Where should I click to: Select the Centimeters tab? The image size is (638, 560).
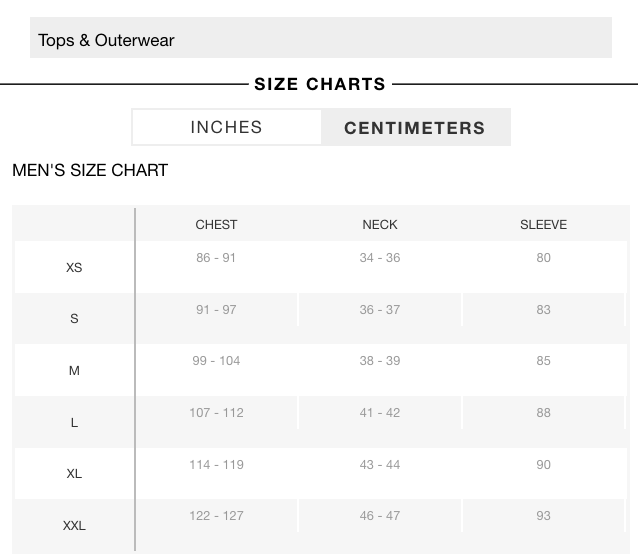click(415, 128)
